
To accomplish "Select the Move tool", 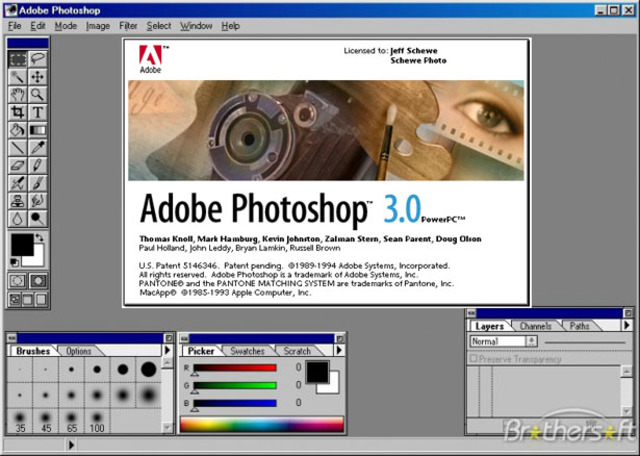I will 38,77.
